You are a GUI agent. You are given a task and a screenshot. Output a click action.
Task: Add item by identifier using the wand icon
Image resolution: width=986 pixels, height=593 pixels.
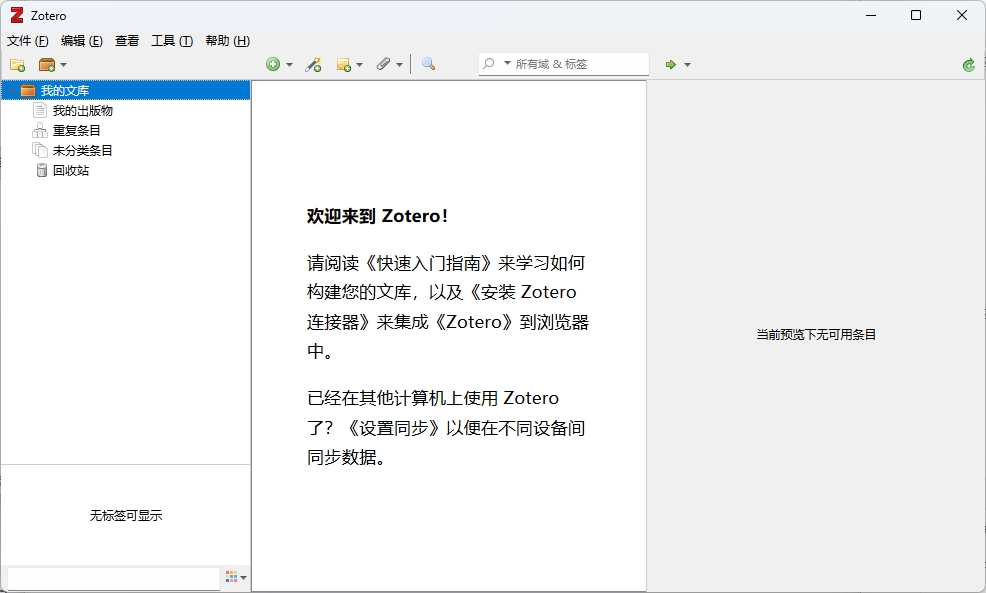point(313,64)
